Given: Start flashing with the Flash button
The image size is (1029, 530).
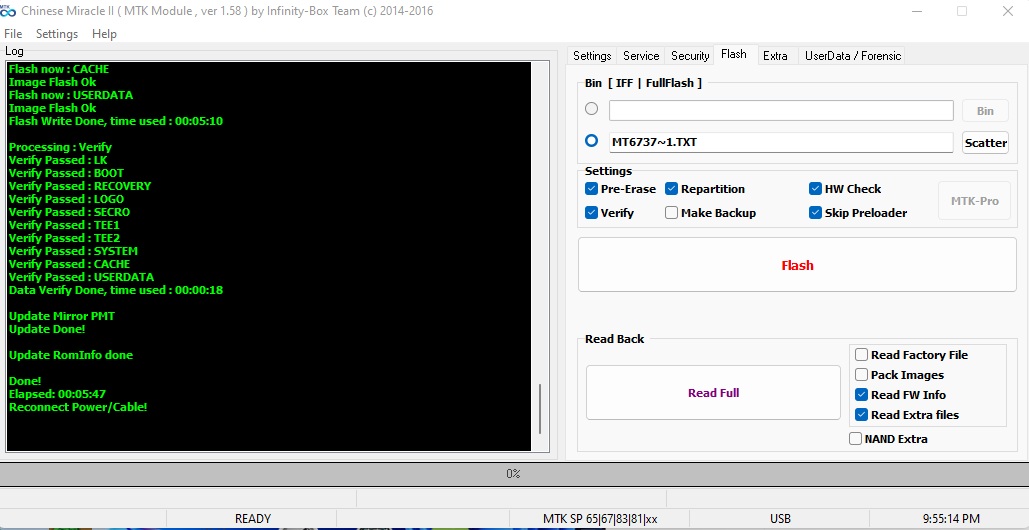Looking at the screenshot, I should (x=797, y=265).
